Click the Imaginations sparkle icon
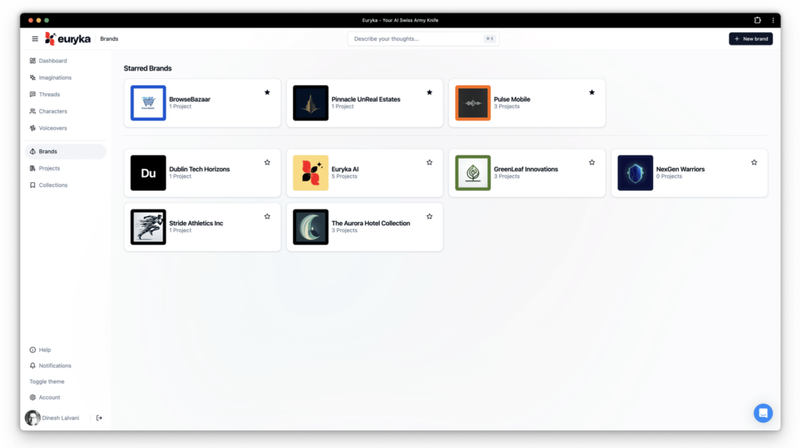This screenshot has width=800, height=448. click(33, 78)
